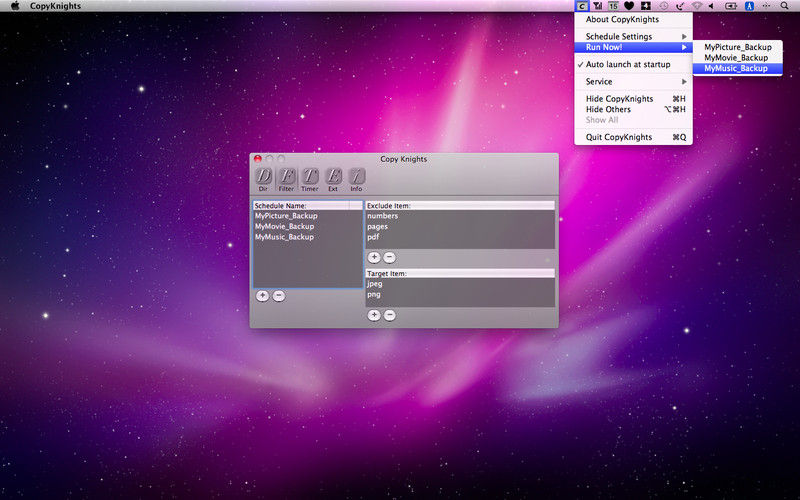800x500 pixels.
Task: Click the CopyKnights 'C' menu bar icon
Action: [x=582, y=6]
